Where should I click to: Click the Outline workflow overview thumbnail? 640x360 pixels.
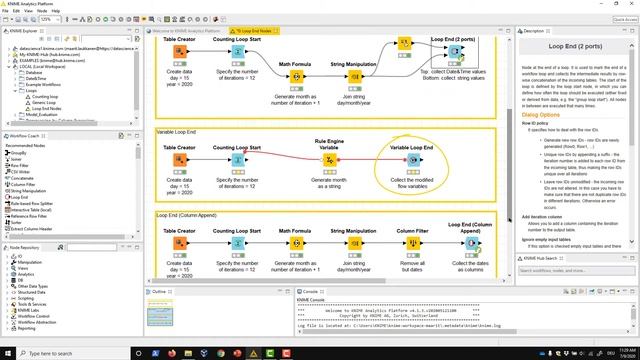coord(160,313)
